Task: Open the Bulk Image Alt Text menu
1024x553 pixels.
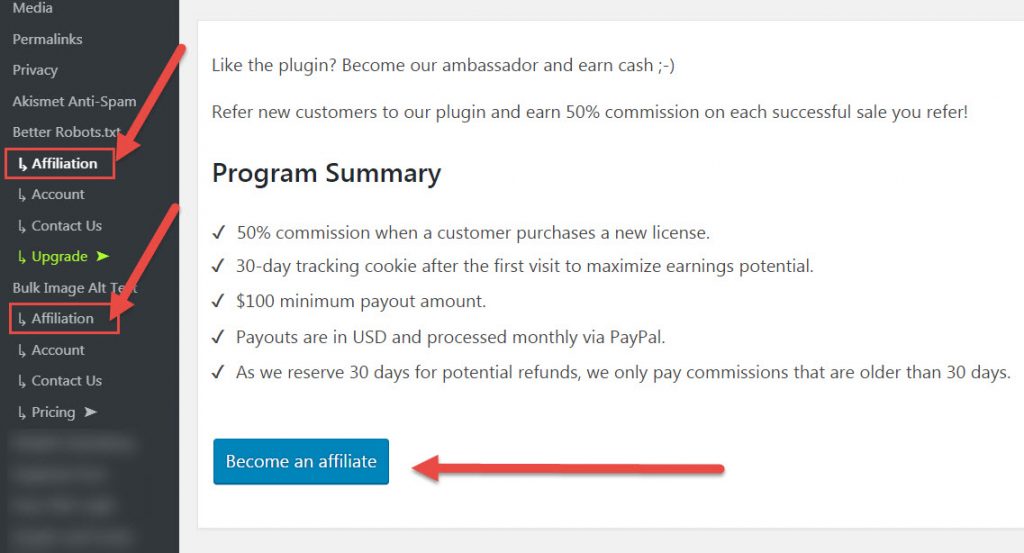Action: [75, 288]
